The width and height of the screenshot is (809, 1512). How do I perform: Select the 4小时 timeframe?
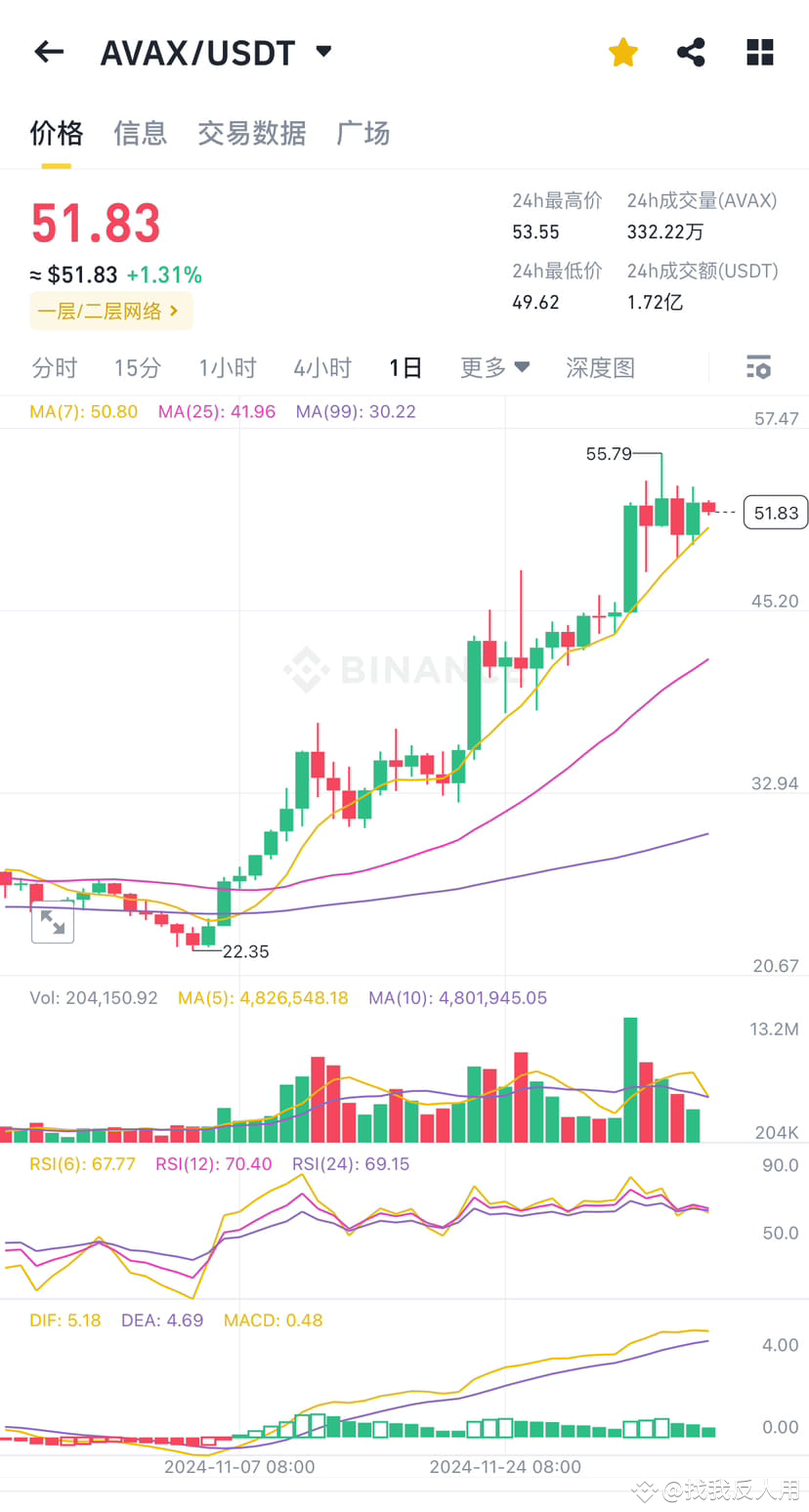(x=322, y=367)
